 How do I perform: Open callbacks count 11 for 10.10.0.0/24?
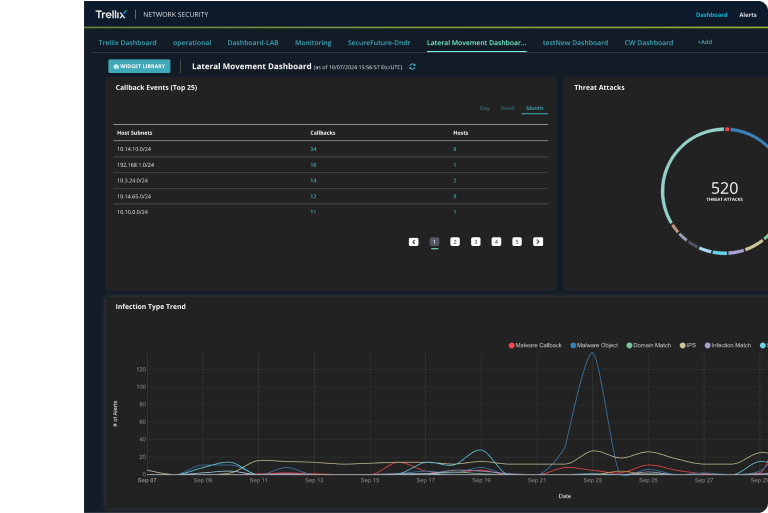[313, 212]
